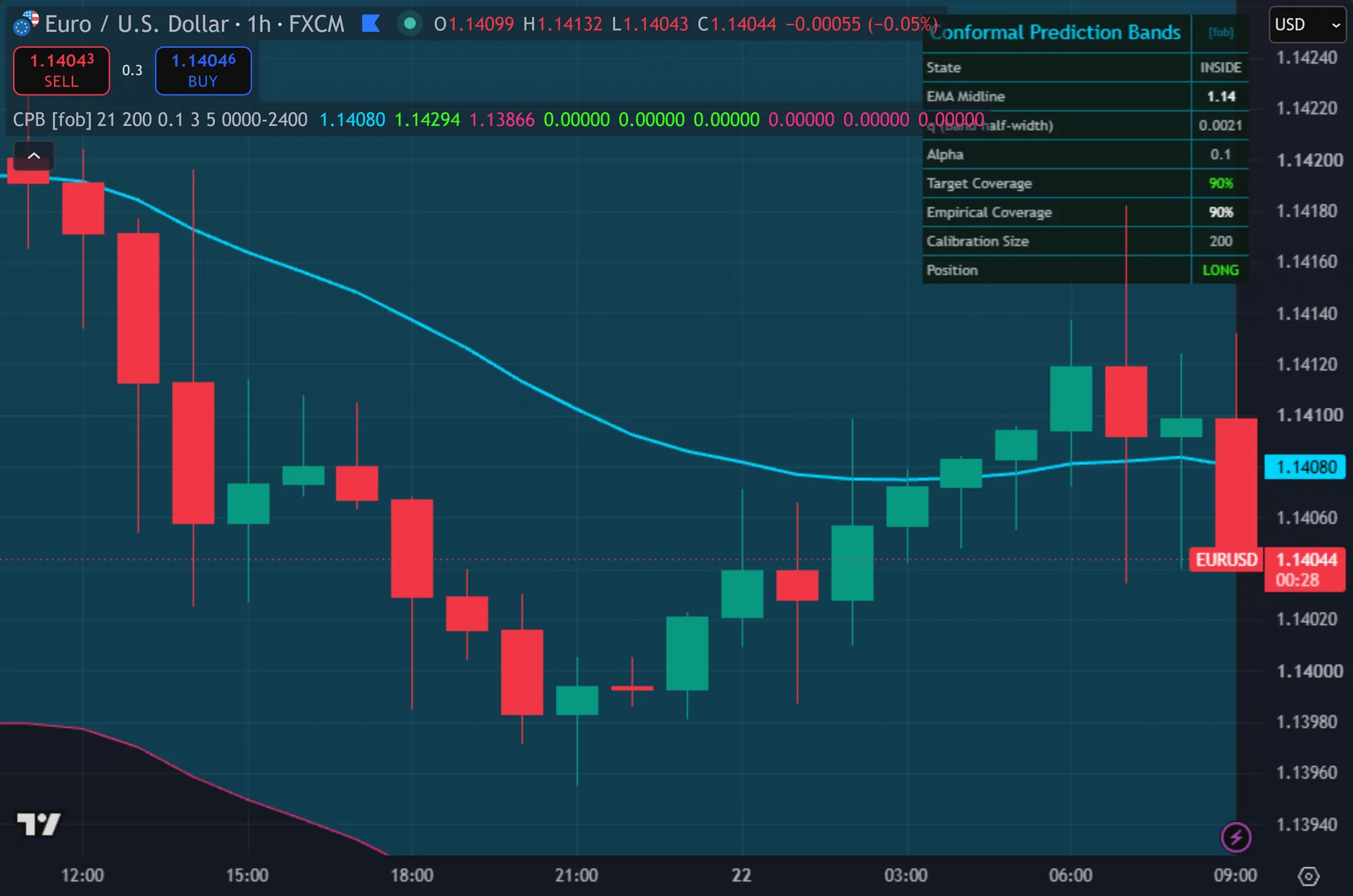Viewport: 1353px width, 896px height.
Task: Click the Conformal Prediction Bands table title
Action: pos(1055,32)
